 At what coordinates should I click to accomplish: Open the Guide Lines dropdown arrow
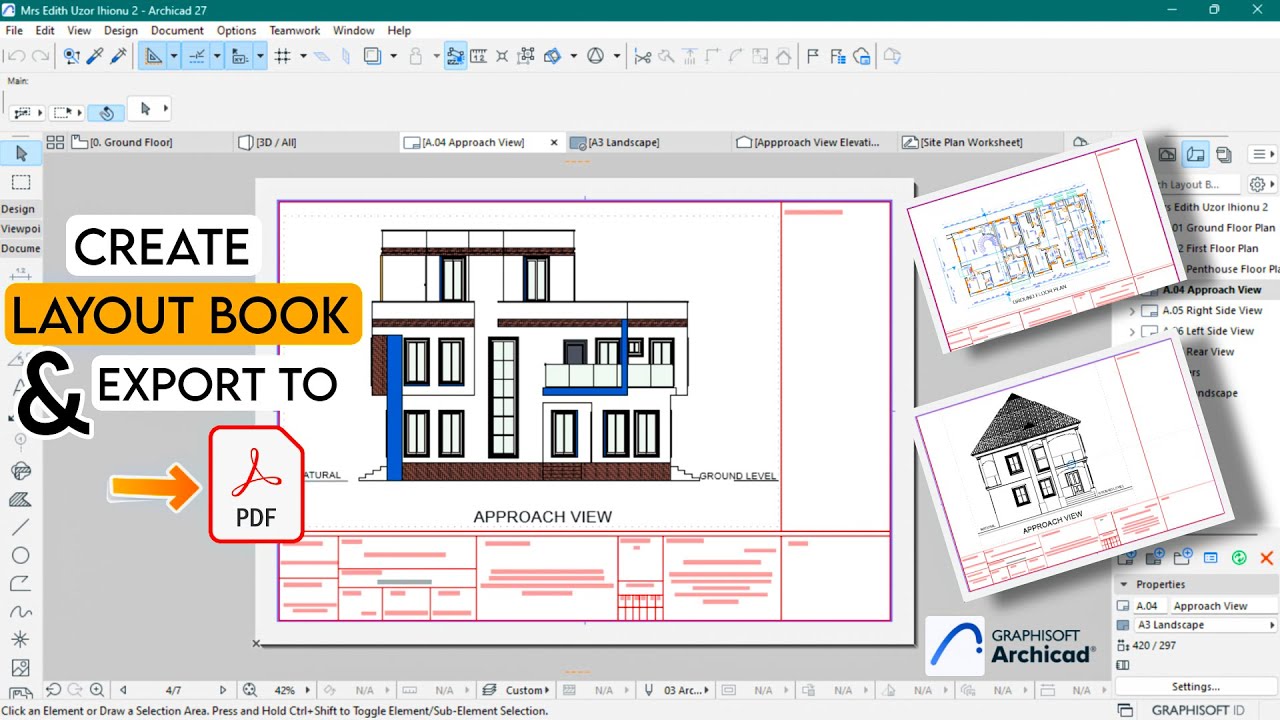174,56
